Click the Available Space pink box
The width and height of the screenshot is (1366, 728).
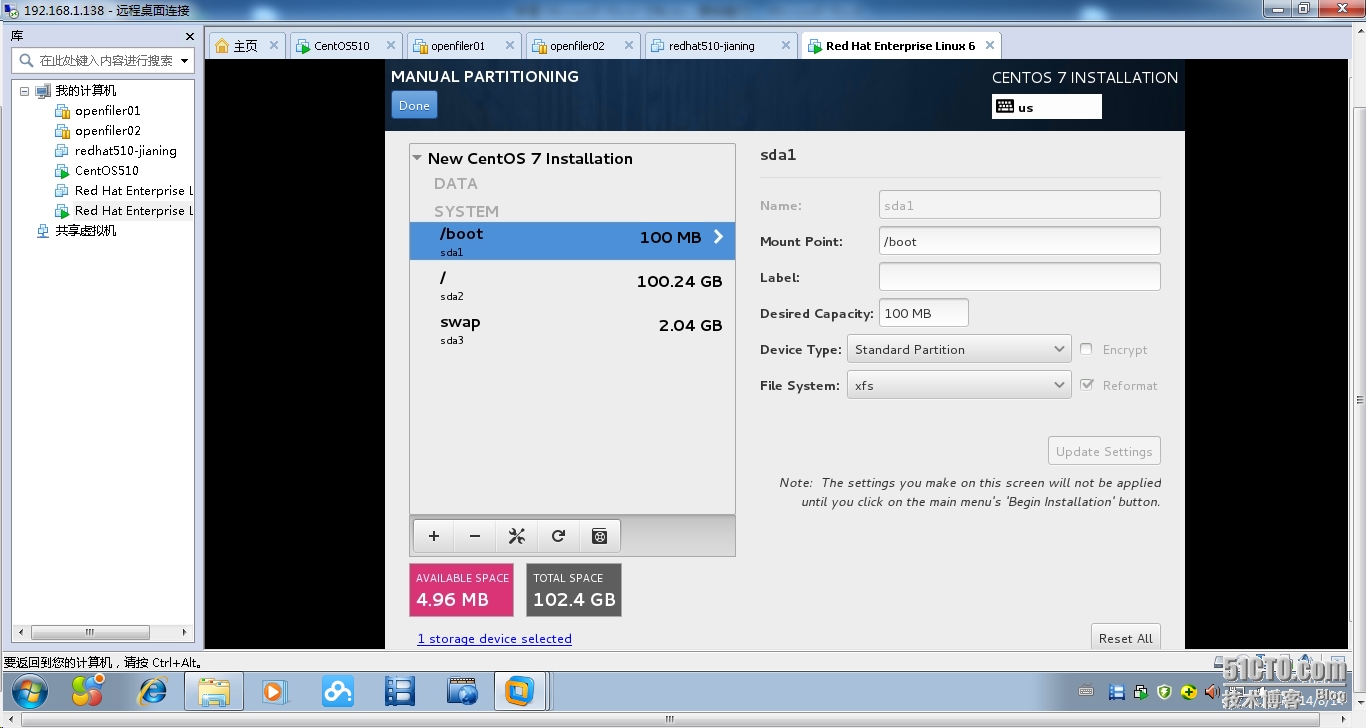click(x=461, y=590)
